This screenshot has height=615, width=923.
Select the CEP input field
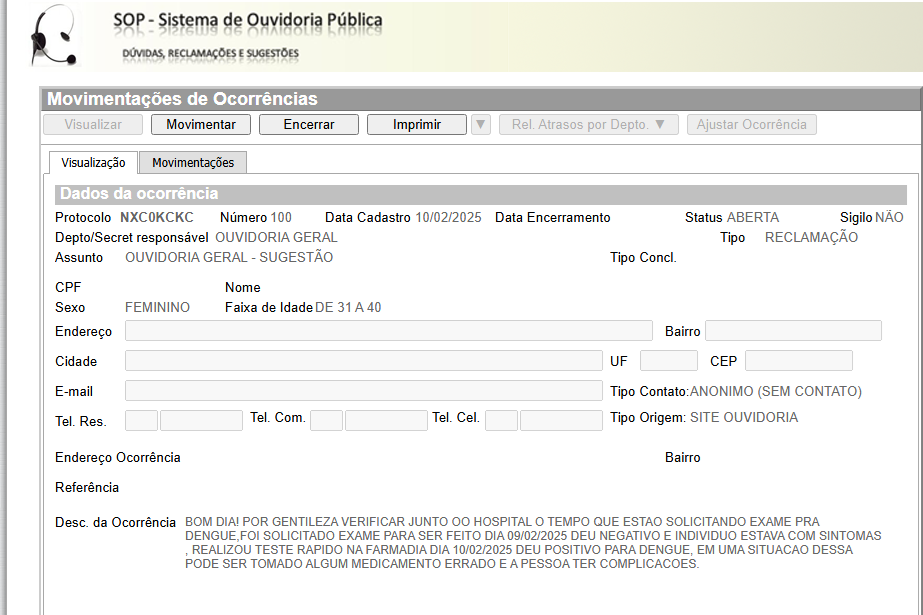[798, 361]
